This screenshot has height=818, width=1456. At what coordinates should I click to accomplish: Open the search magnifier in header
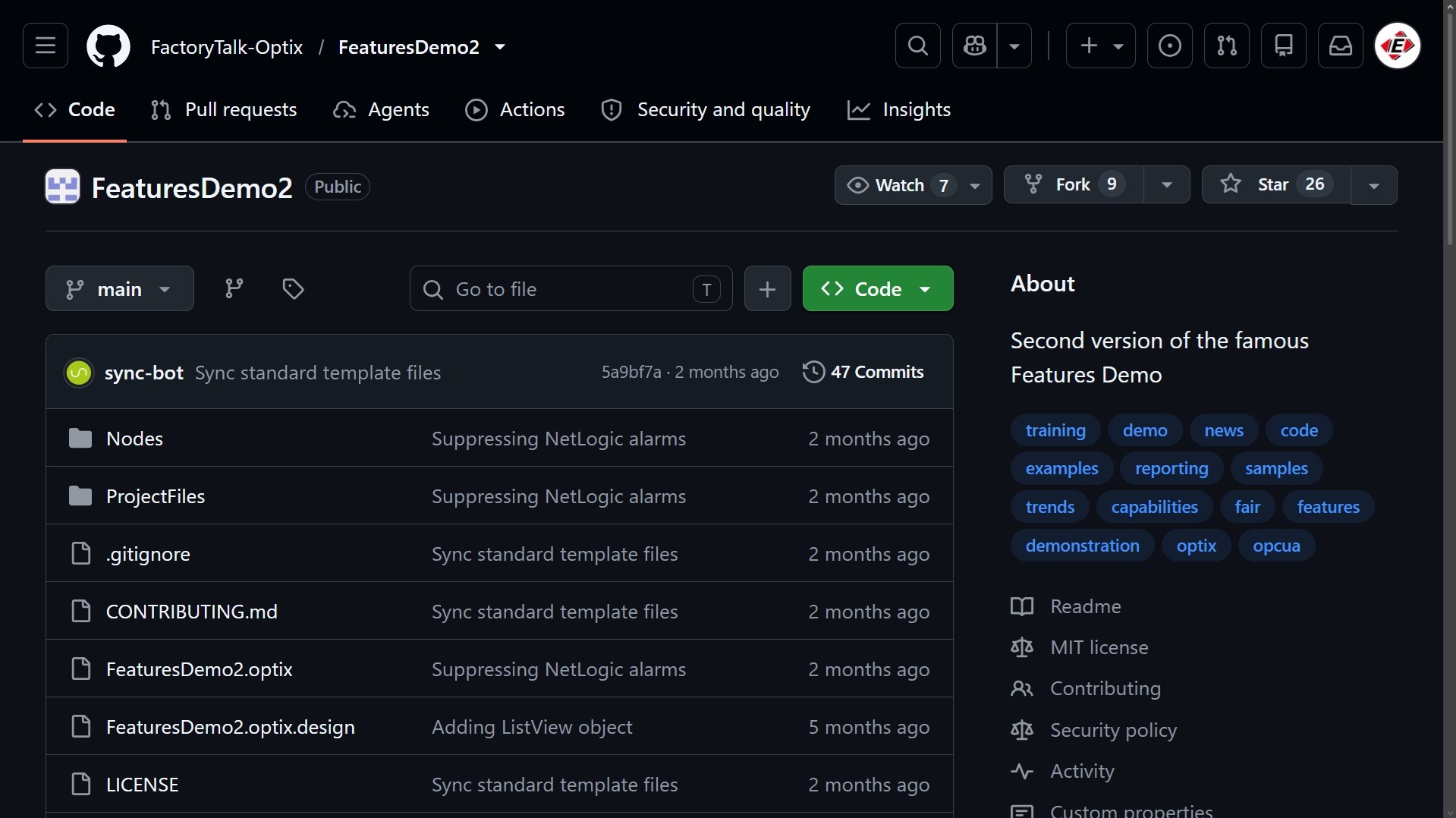pos(918,46)
